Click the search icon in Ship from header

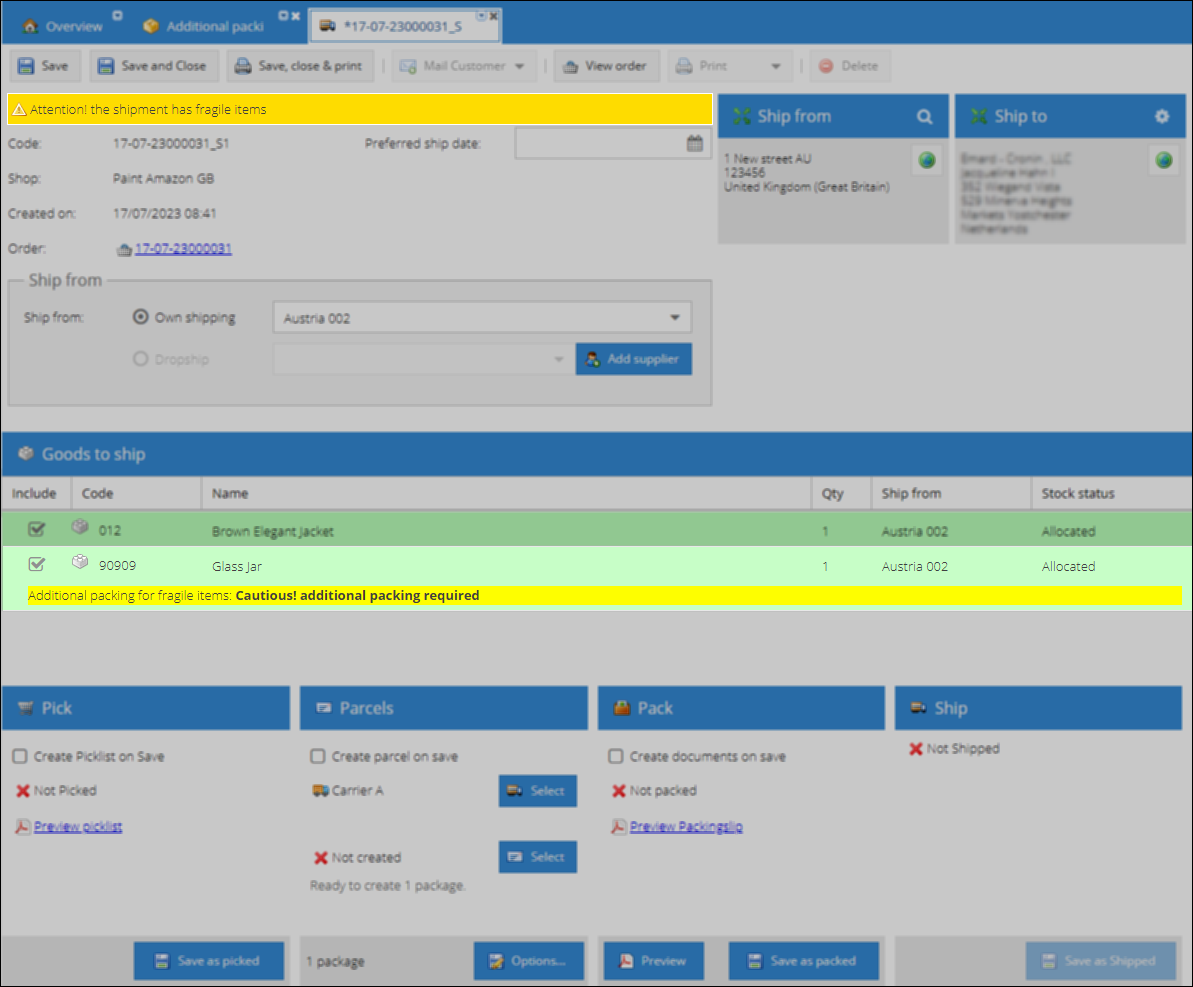(924, 116)
